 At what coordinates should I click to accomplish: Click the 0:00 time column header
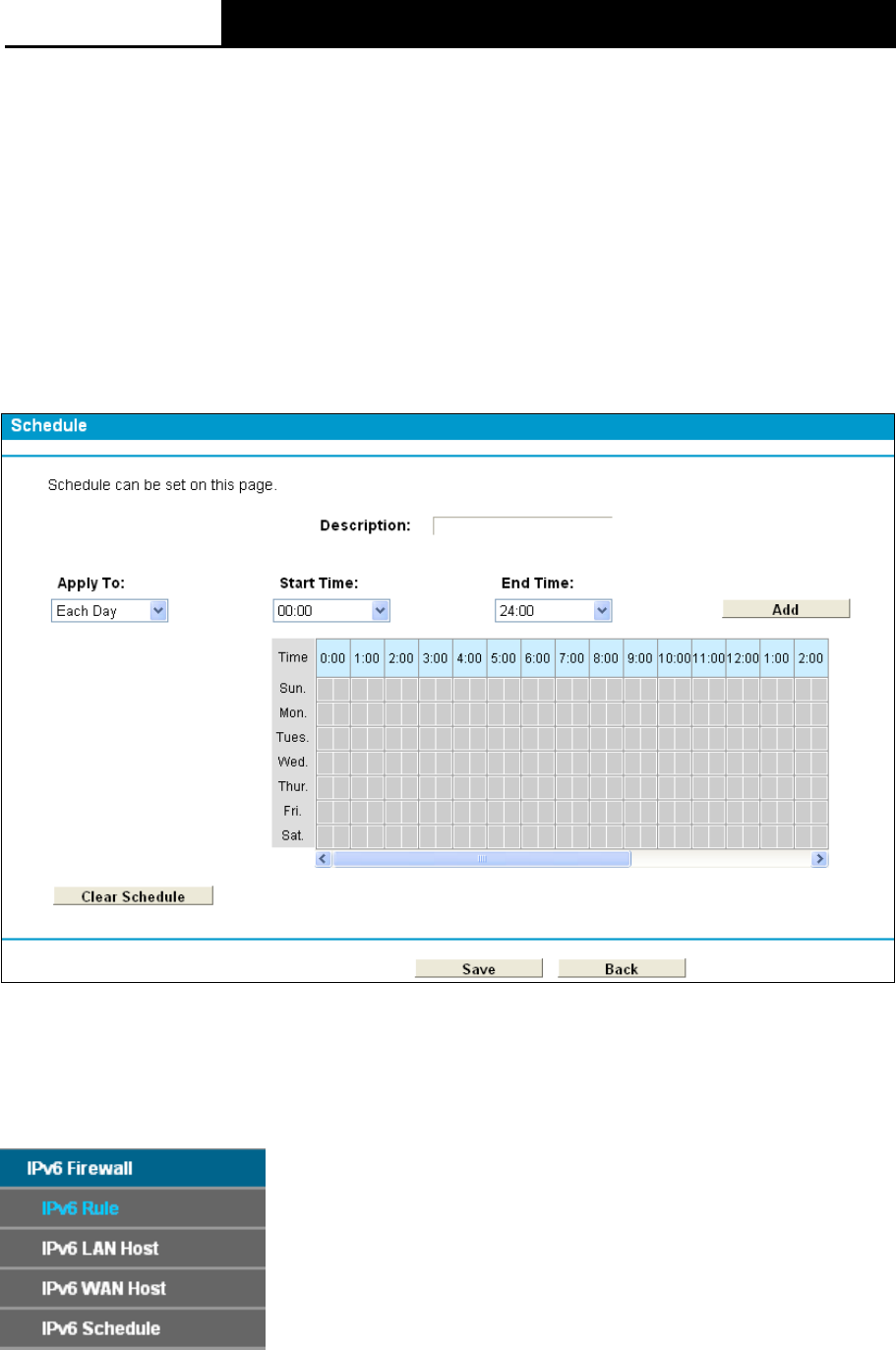tap(333, 658)
